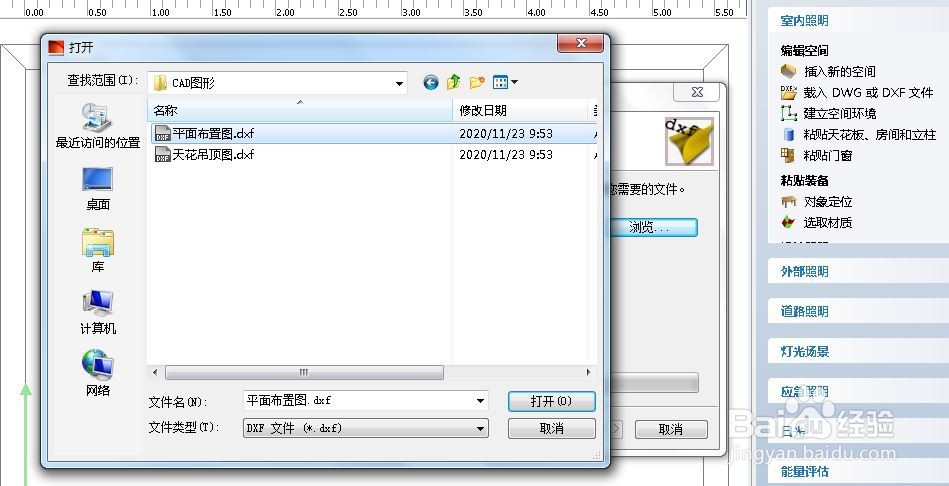Click the 选取材质 icon
The width and height of the screenshot is (949, 486).
click(788, 222)
